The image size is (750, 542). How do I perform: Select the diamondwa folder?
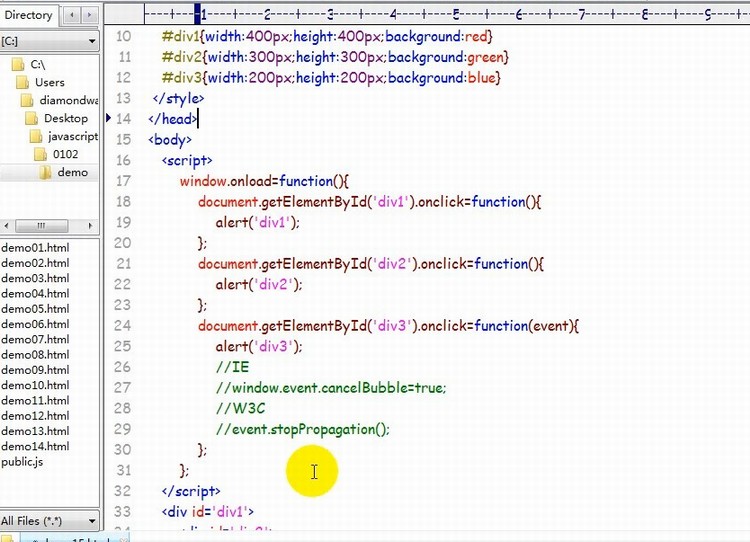[x=68, y=100]
